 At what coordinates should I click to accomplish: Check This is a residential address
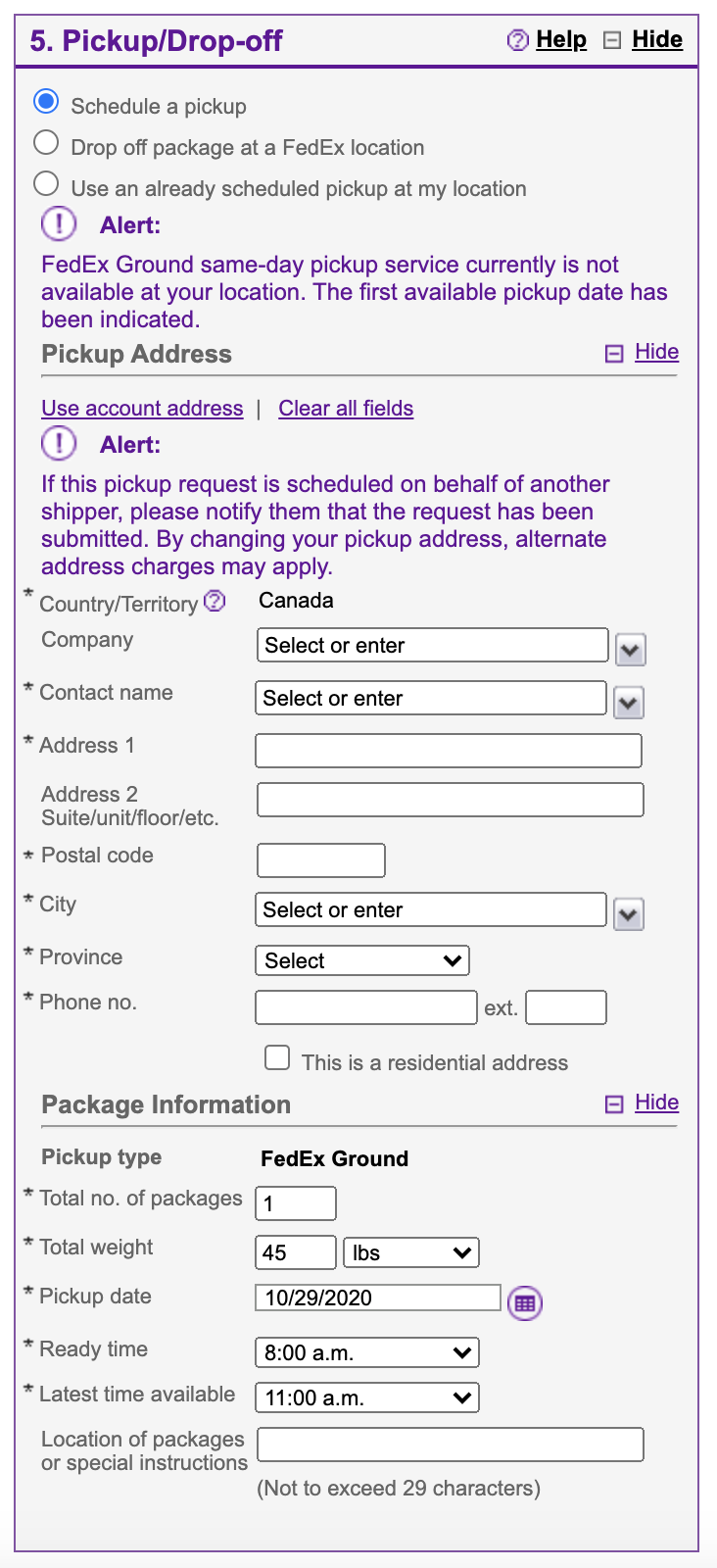coord(278,1057)
